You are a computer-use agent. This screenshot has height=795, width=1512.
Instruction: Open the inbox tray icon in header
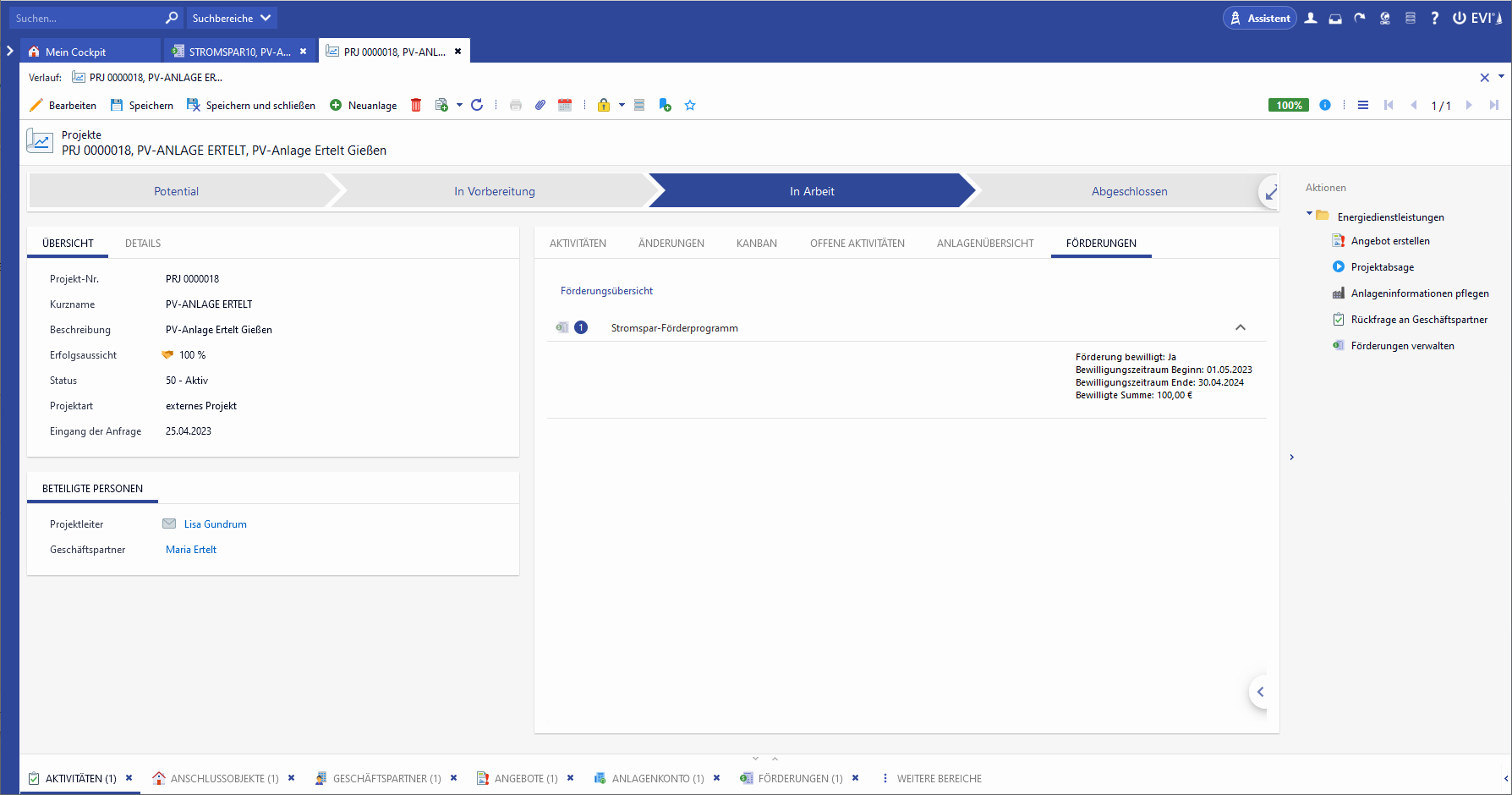[1335, 19]
